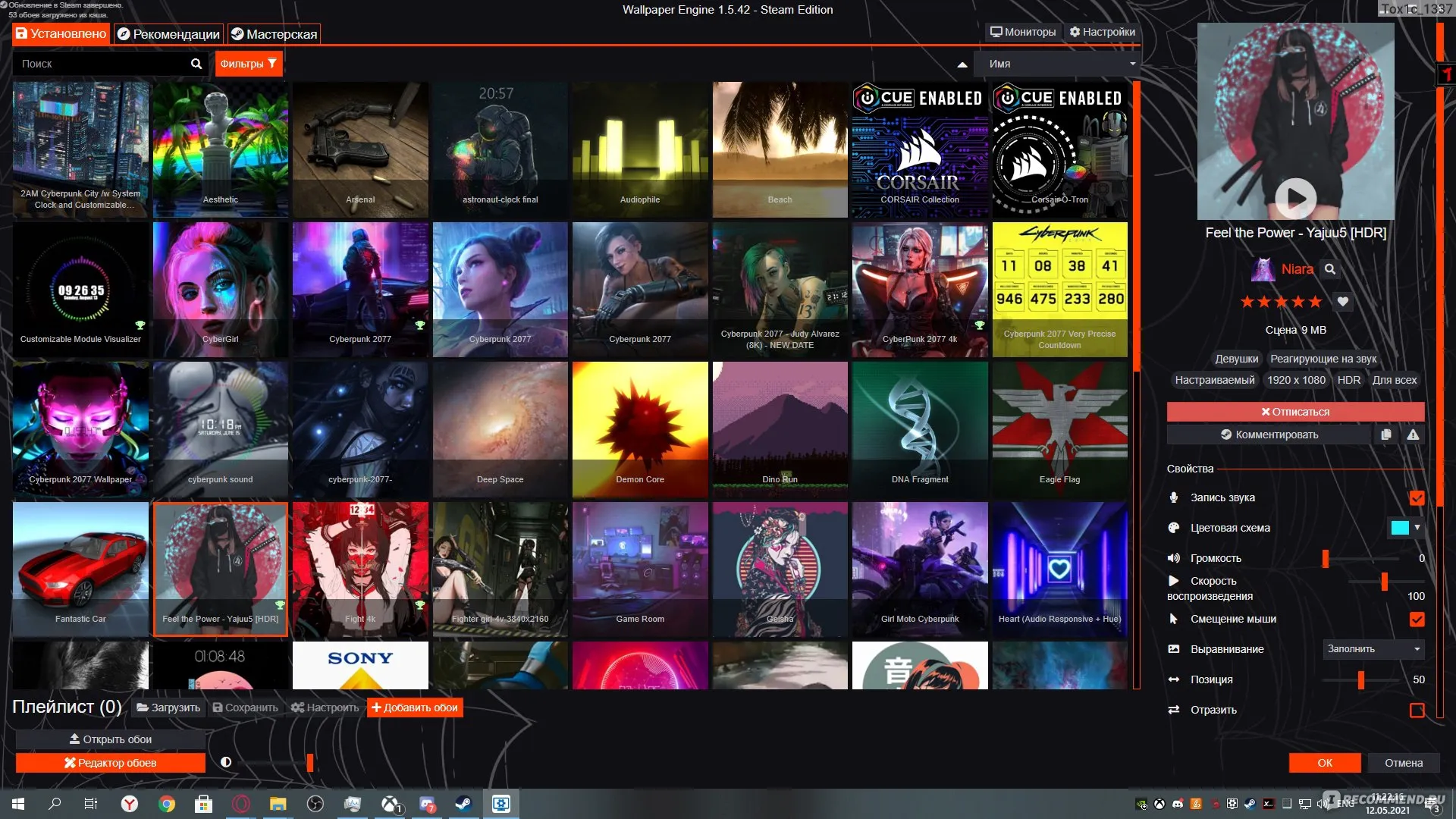Select the DNA Fragment wallpaper thumbnail

[919, 429]
